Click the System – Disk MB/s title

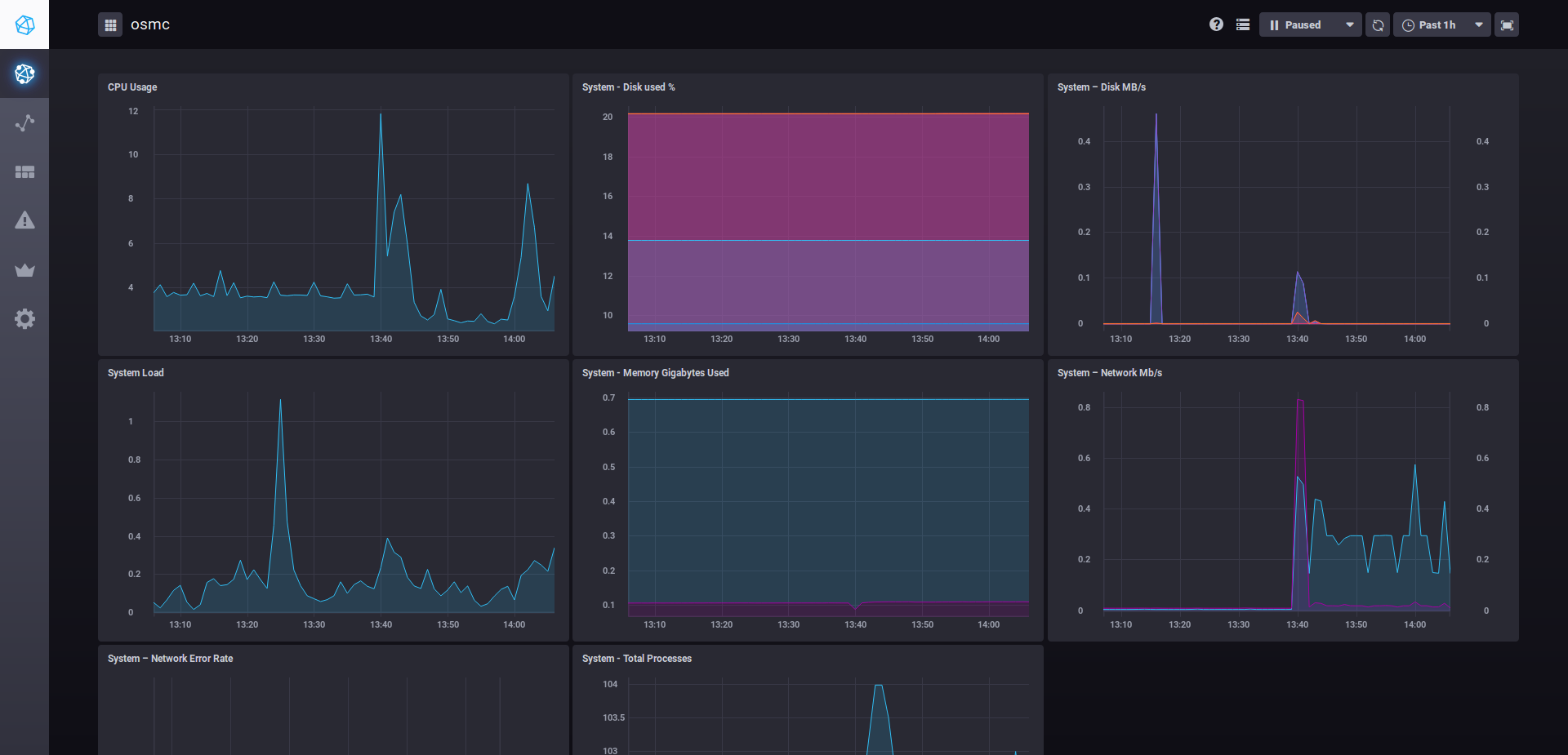[x=1102, y=87]
